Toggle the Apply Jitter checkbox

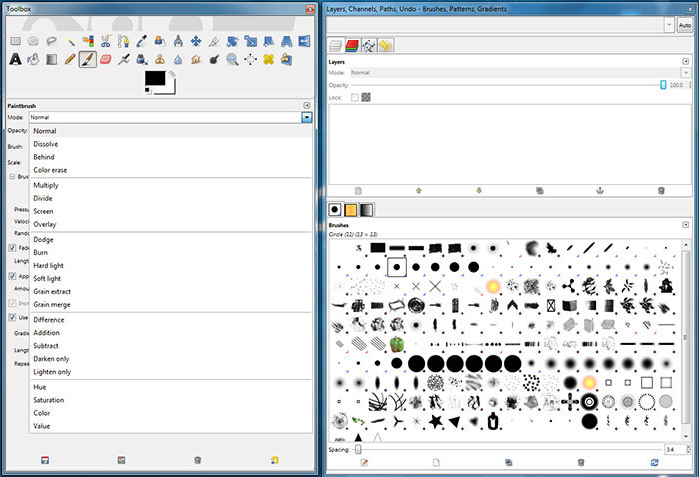(12, 276)
